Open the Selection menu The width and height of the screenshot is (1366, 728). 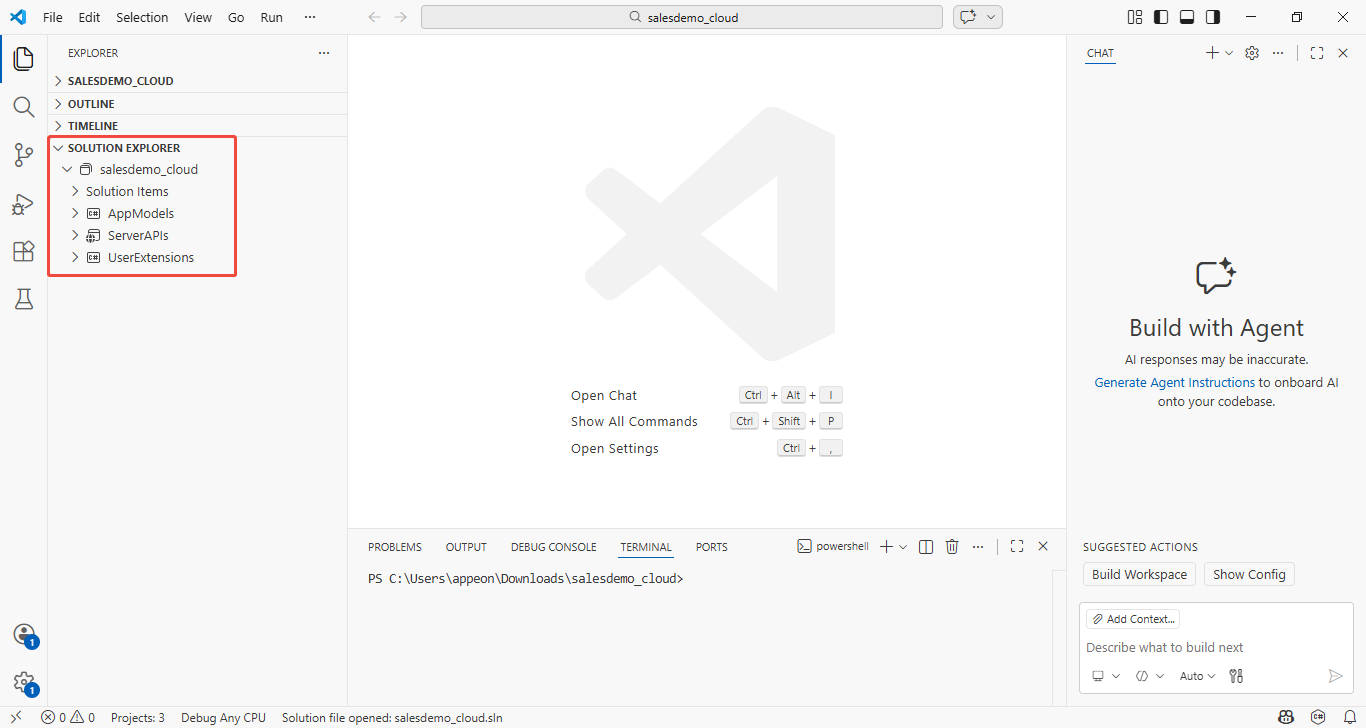(142, 17)
